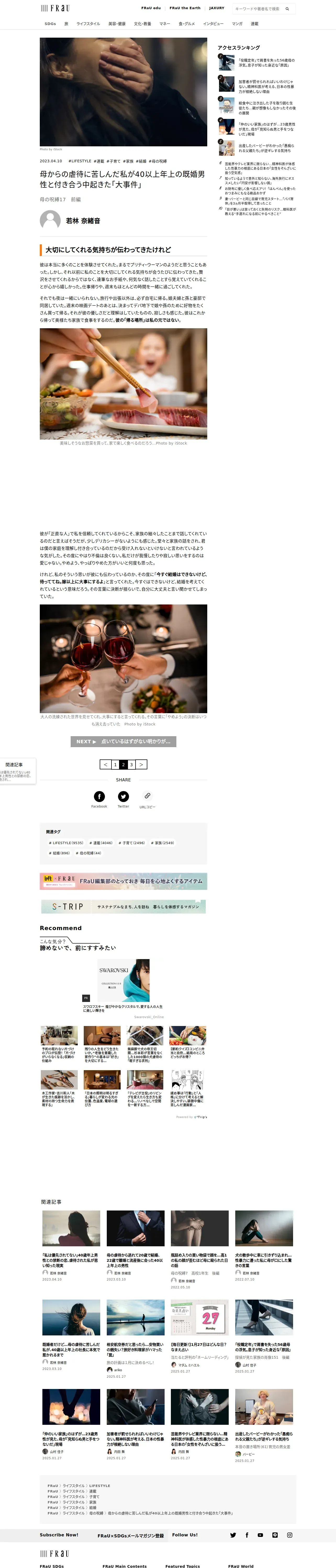Select page 3 in pagination
Viewport: 336px width, 1568px height.
[x=131, y=764]
